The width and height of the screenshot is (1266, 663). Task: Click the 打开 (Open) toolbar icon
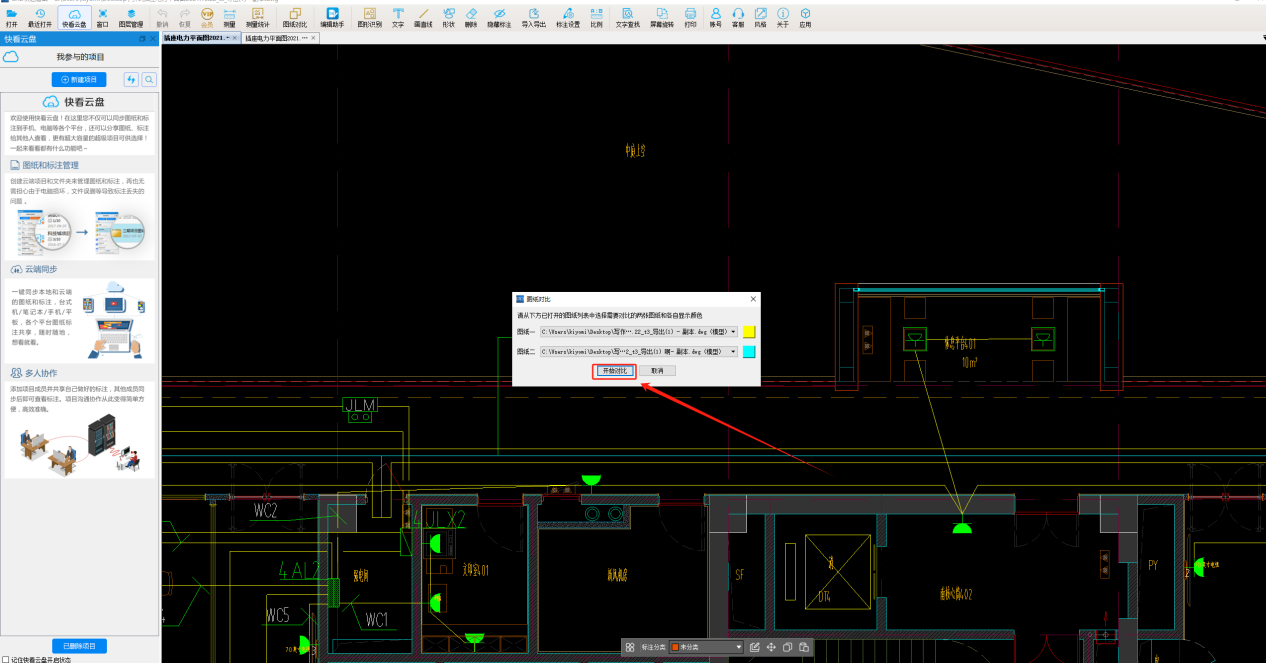(x=12, y=16)
